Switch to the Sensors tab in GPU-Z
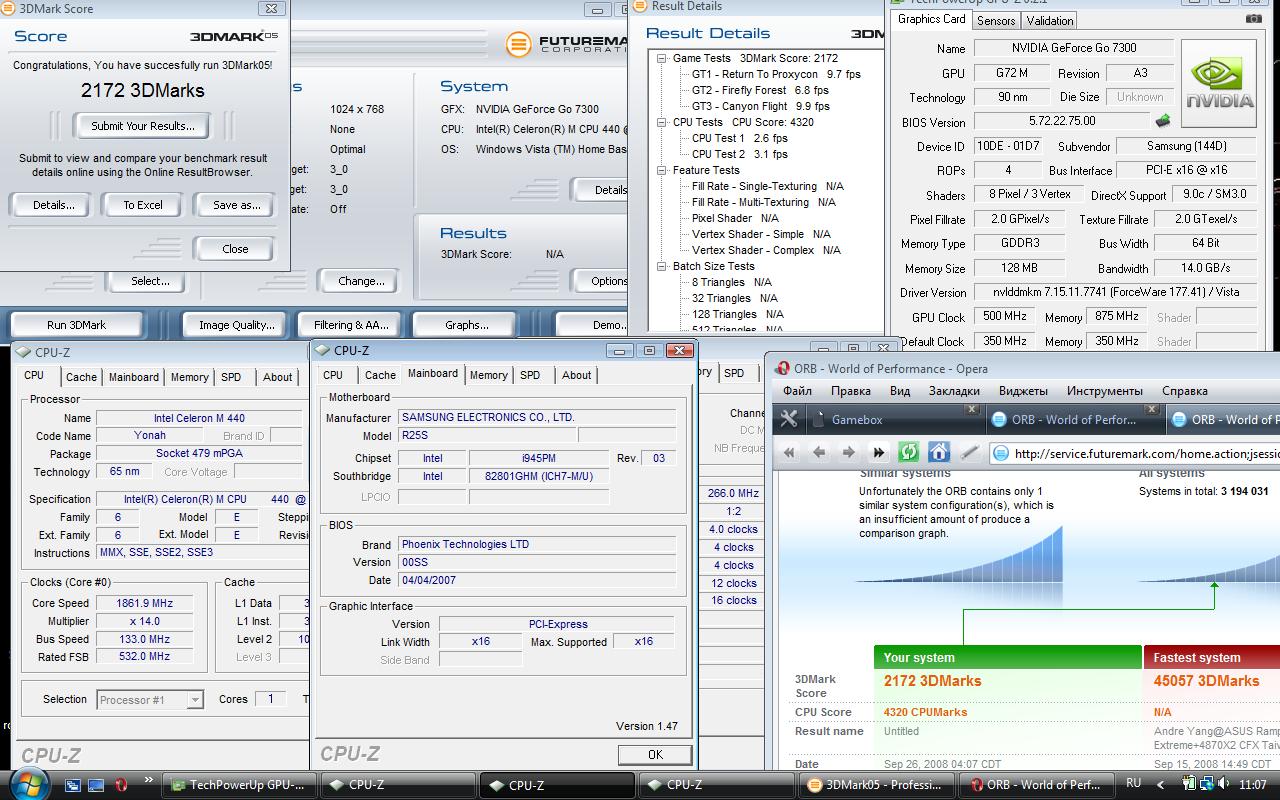Viewport: 1280px width, 800px height. (996, 21)
